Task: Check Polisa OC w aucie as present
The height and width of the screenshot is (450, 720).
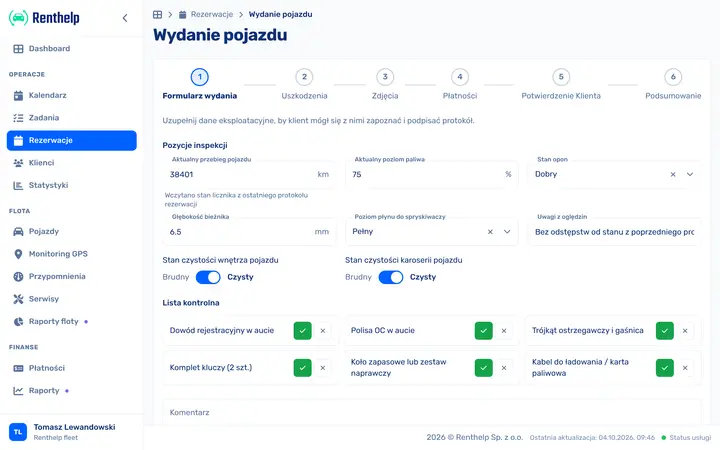Action: pyautogui.click(x=484, y=331)
